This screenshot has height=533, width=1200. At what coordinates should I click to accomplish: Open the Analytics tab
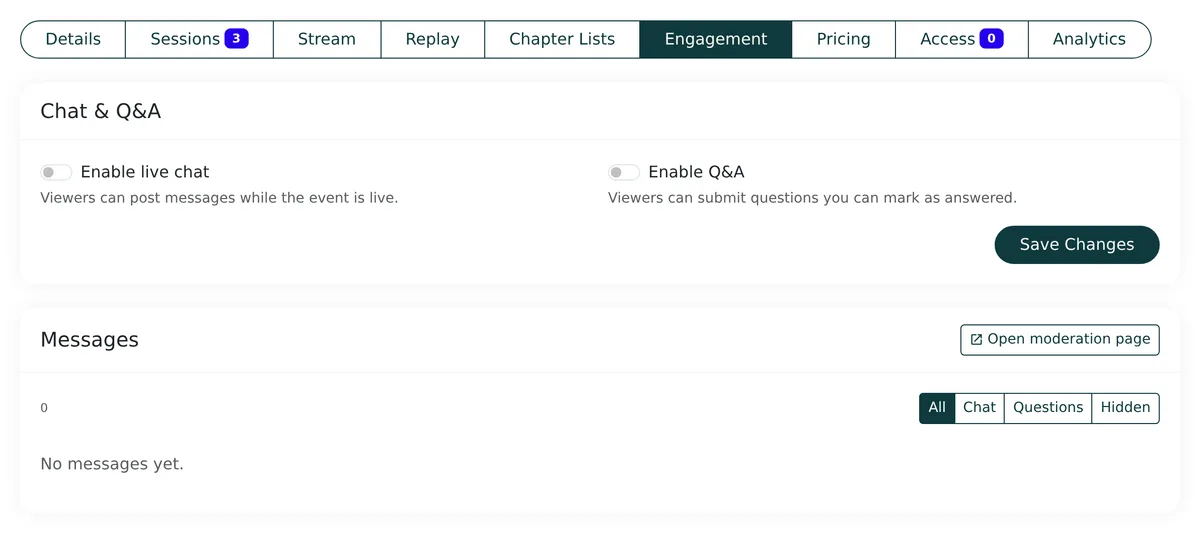[1089, 39]
